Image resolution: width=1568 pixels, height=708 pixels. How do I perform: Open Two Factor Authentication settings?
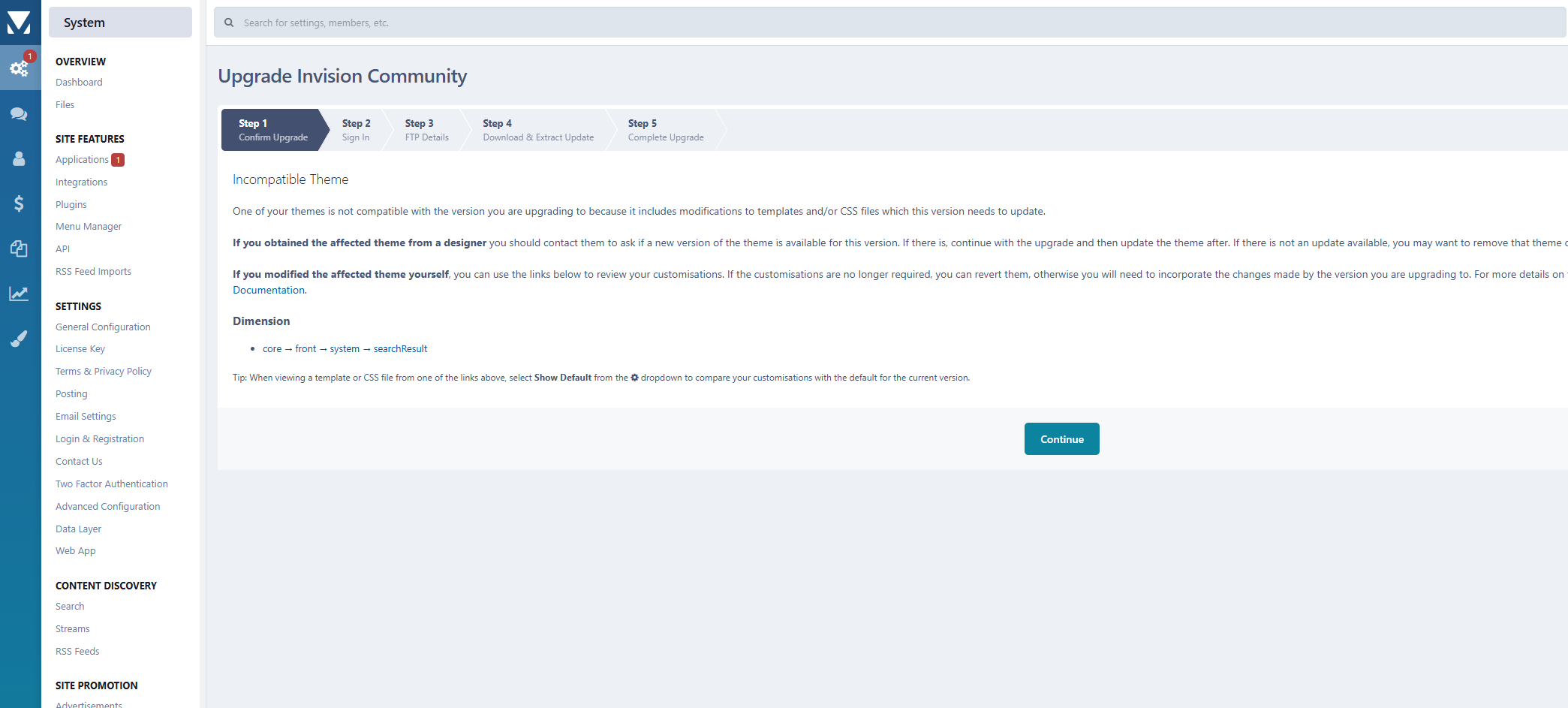tap(111, 484)
